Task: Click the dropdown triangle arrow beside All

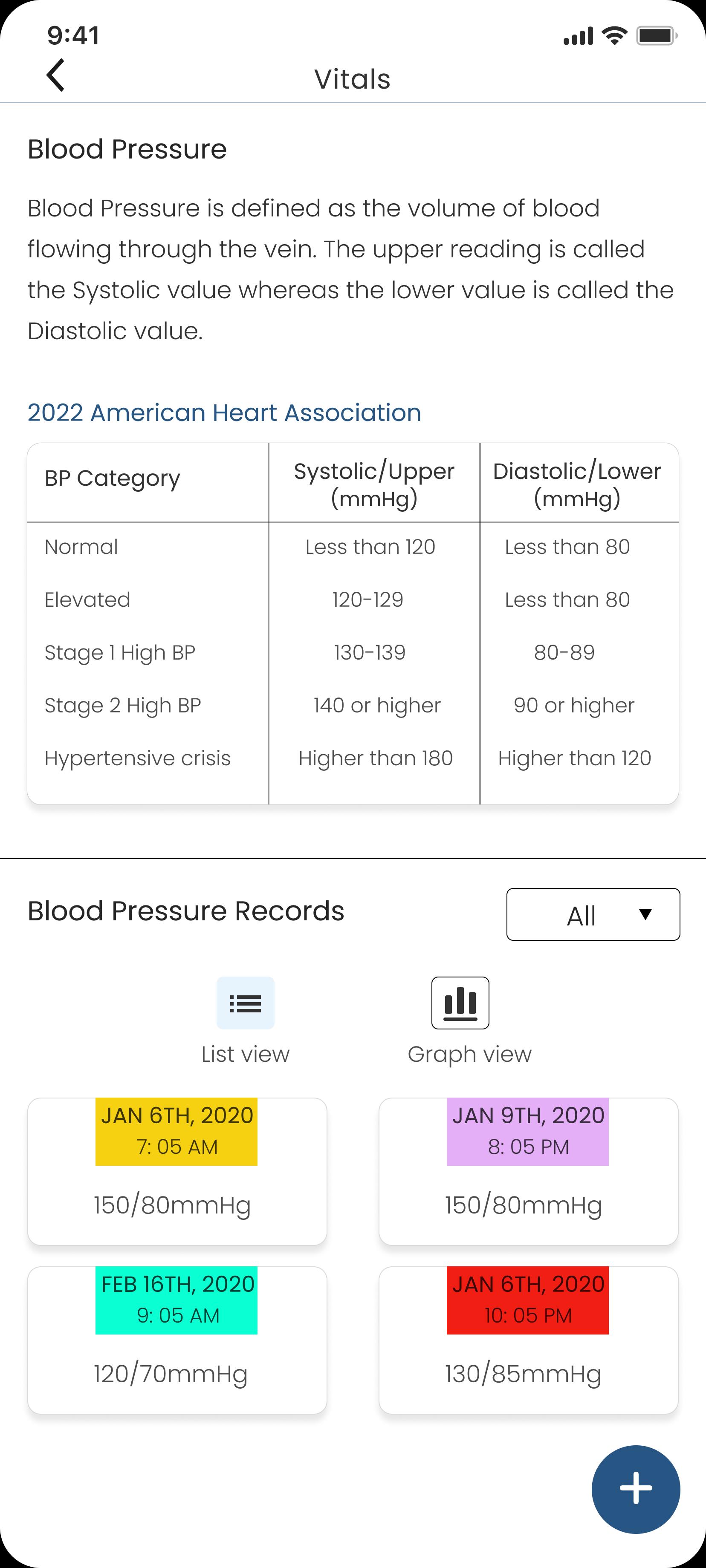Action: click(645, 914)
